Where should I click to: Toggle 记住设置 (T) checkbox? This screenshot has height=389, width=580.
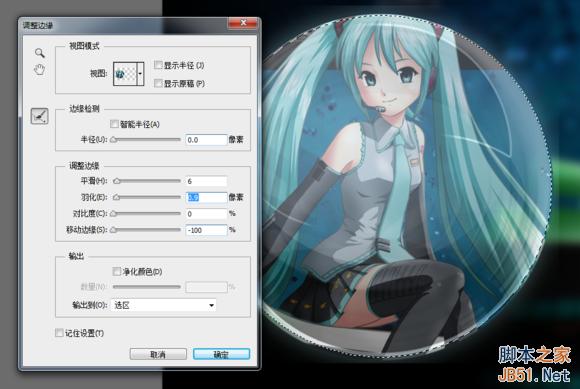pos(59,333)
